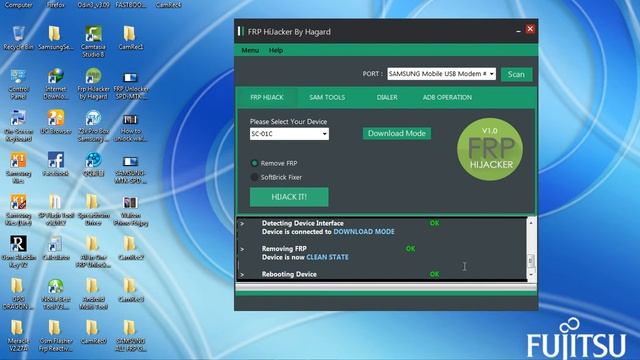Screen dimensions: 640x360
Task: Open the CamRec7 folder
Action: [x=131, y=248]
